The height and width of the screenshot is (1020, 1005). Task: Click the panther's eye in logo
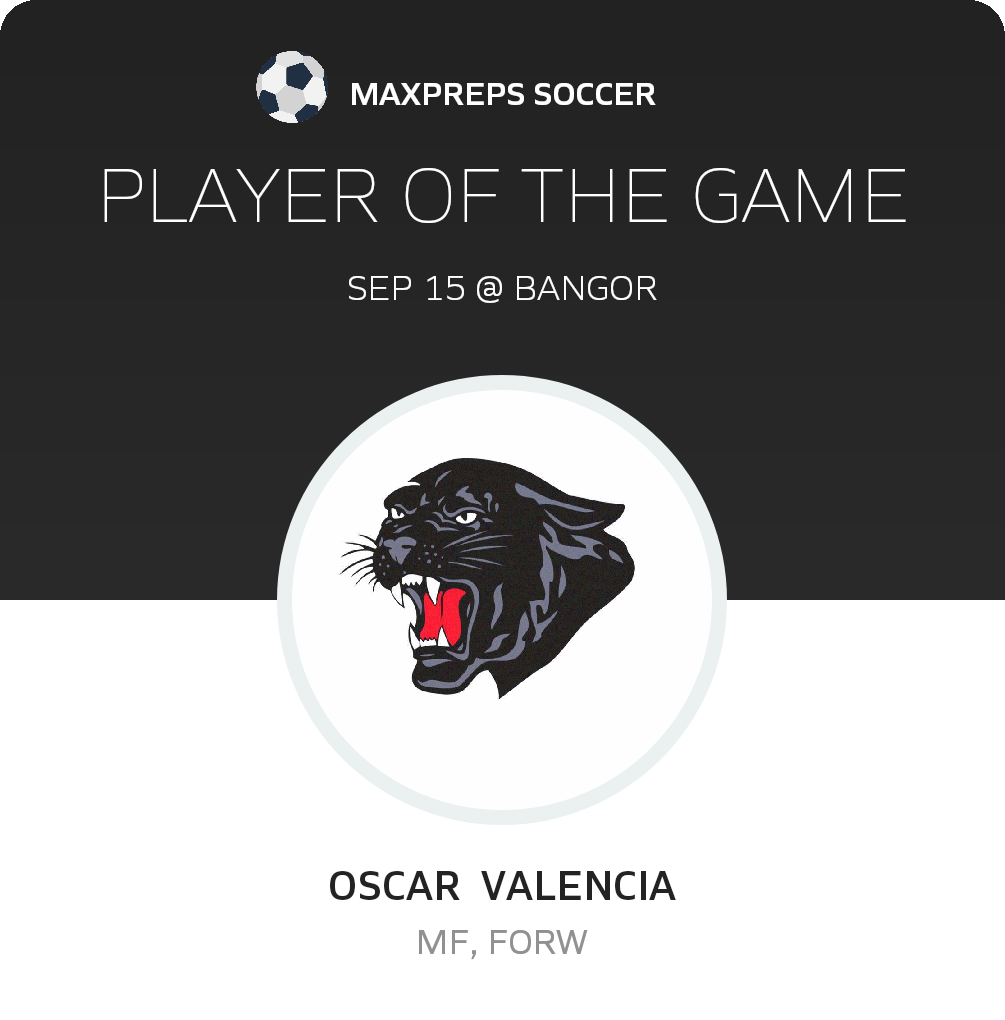466,518
